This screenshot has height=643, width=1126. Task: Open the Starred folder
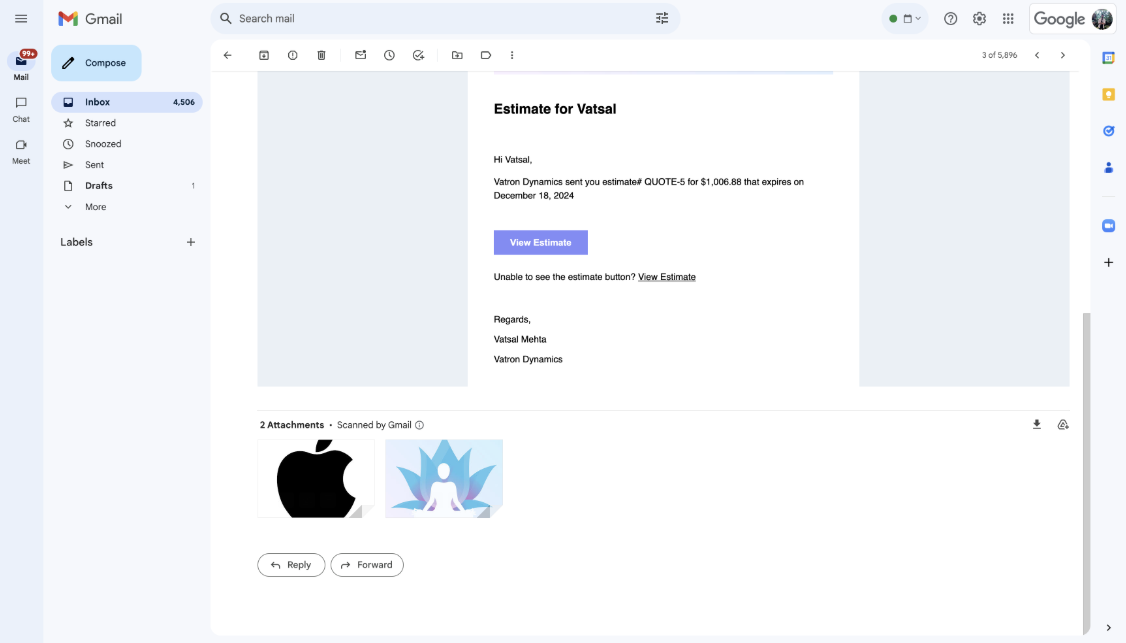pos(100,123)
